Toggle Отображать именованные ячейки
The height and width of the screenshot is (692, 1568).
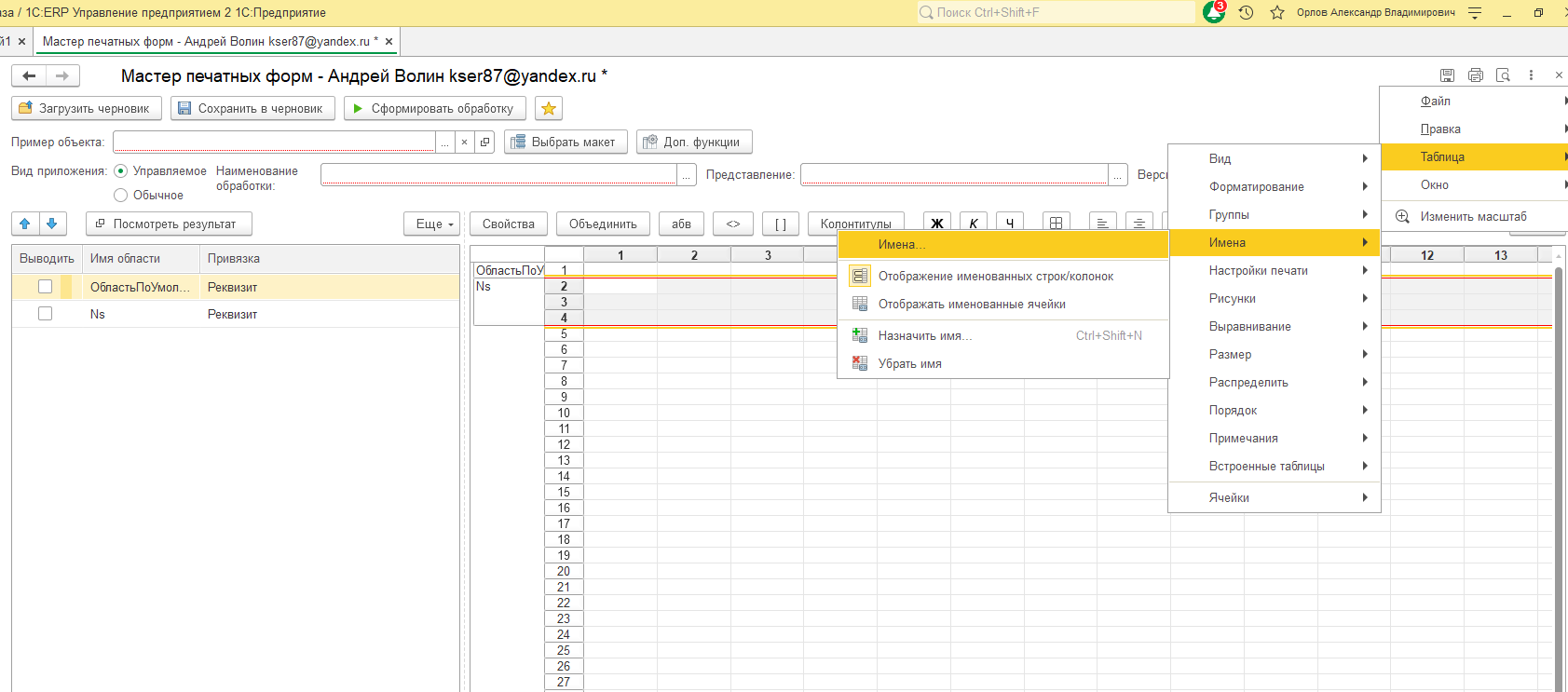[1003, 304]
